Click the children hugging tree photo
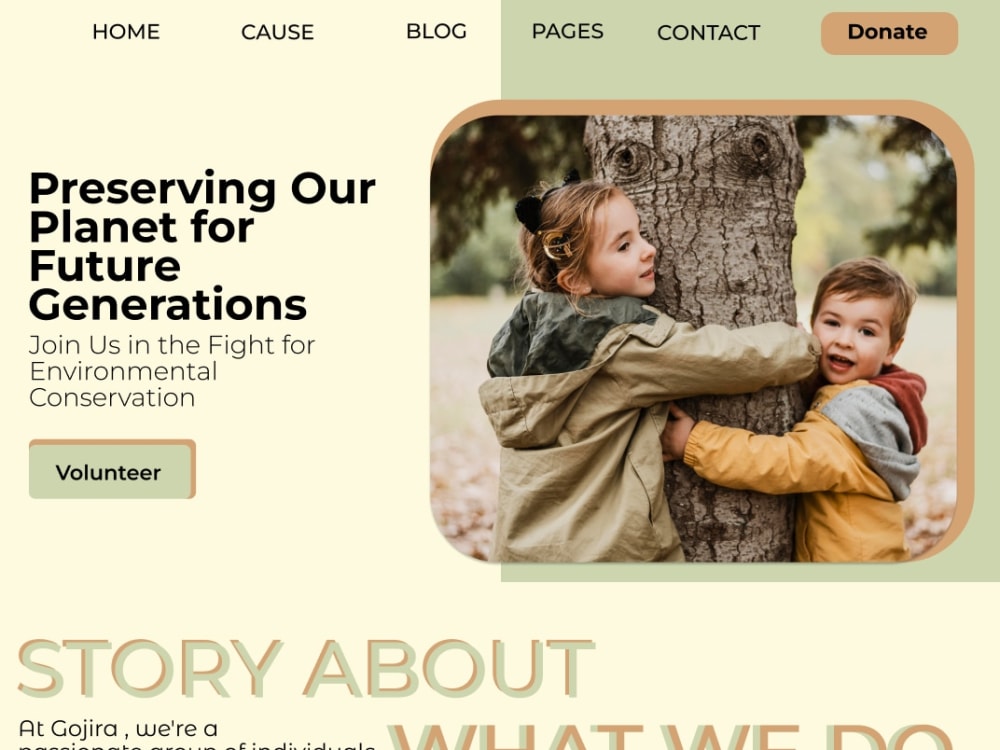Viewport: 1000px width, 750px height. coord(693,338)
